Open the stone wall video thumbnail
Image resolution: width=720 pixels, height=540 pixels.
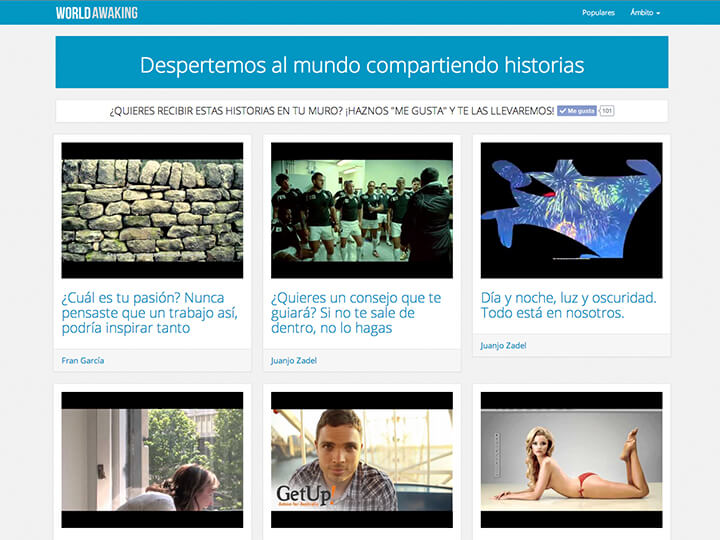(152, 210)
